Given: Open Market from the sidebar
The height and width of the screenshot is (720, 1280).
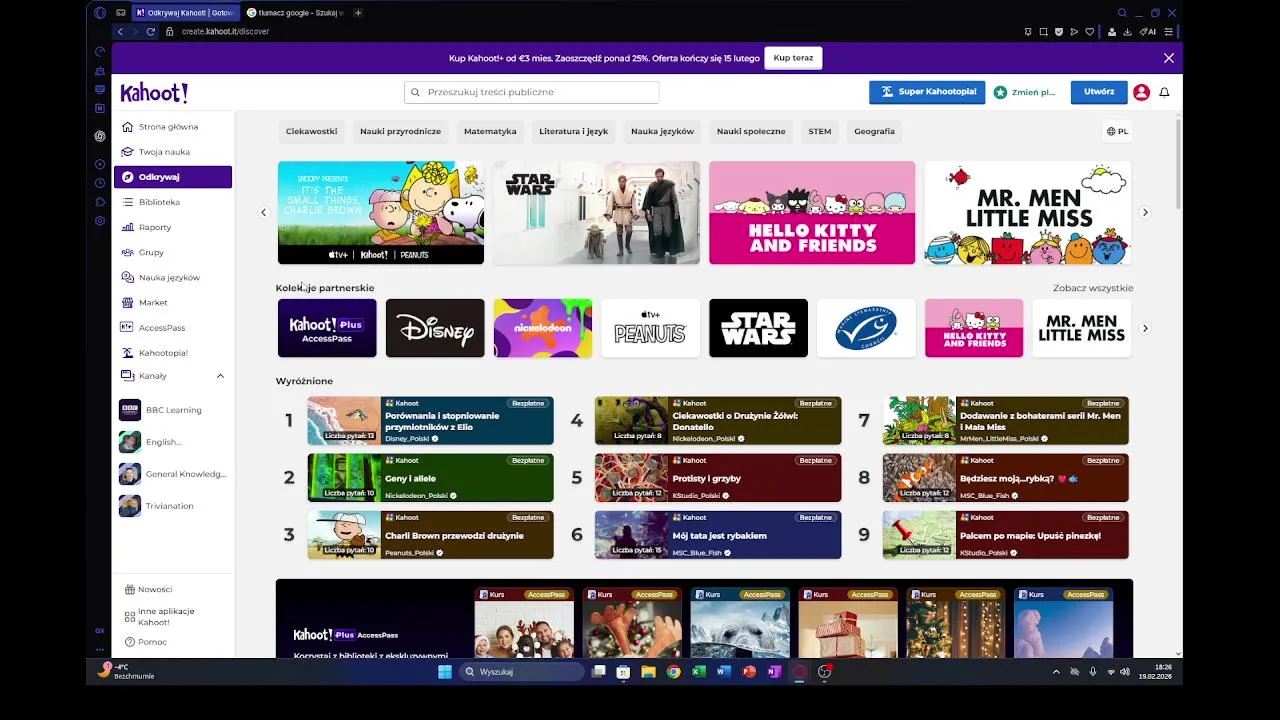Looking at the screenshot, I should point(172,302).
